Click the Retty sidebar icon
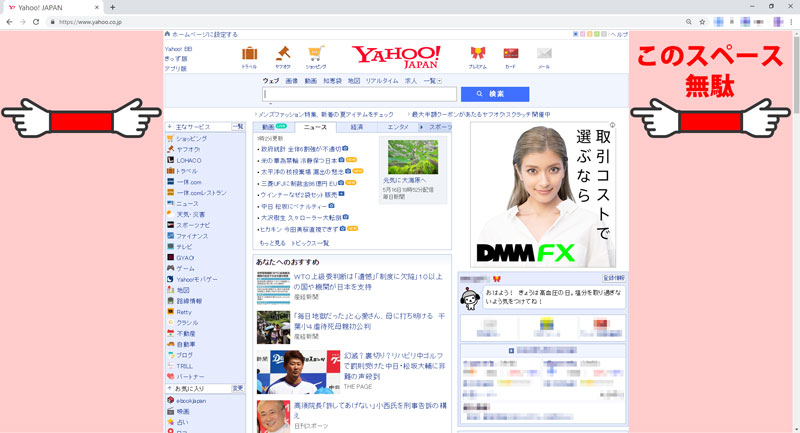 (x=170, y=312)
